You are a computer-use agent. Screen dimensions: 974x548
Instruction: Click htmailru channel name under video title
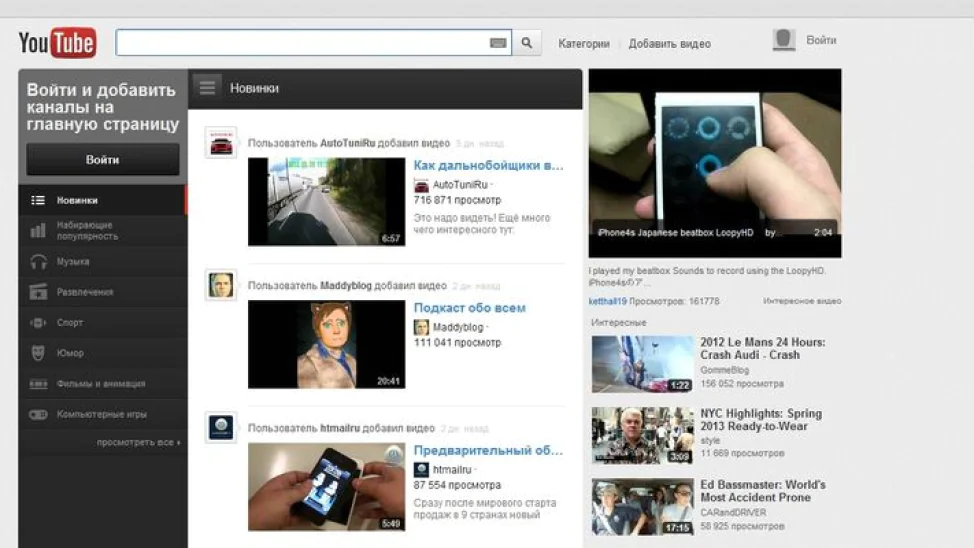(x=452, y=470)
